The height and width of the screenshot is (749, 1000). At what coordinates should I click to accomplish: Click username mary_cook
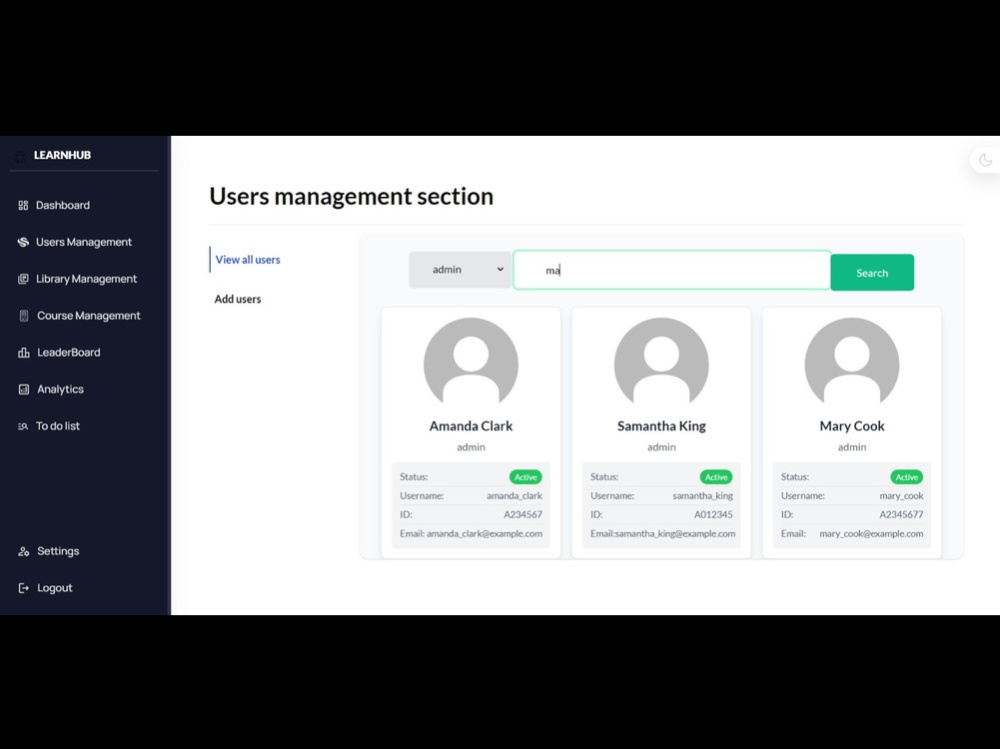pyautogui.click(x=901, y=496)
